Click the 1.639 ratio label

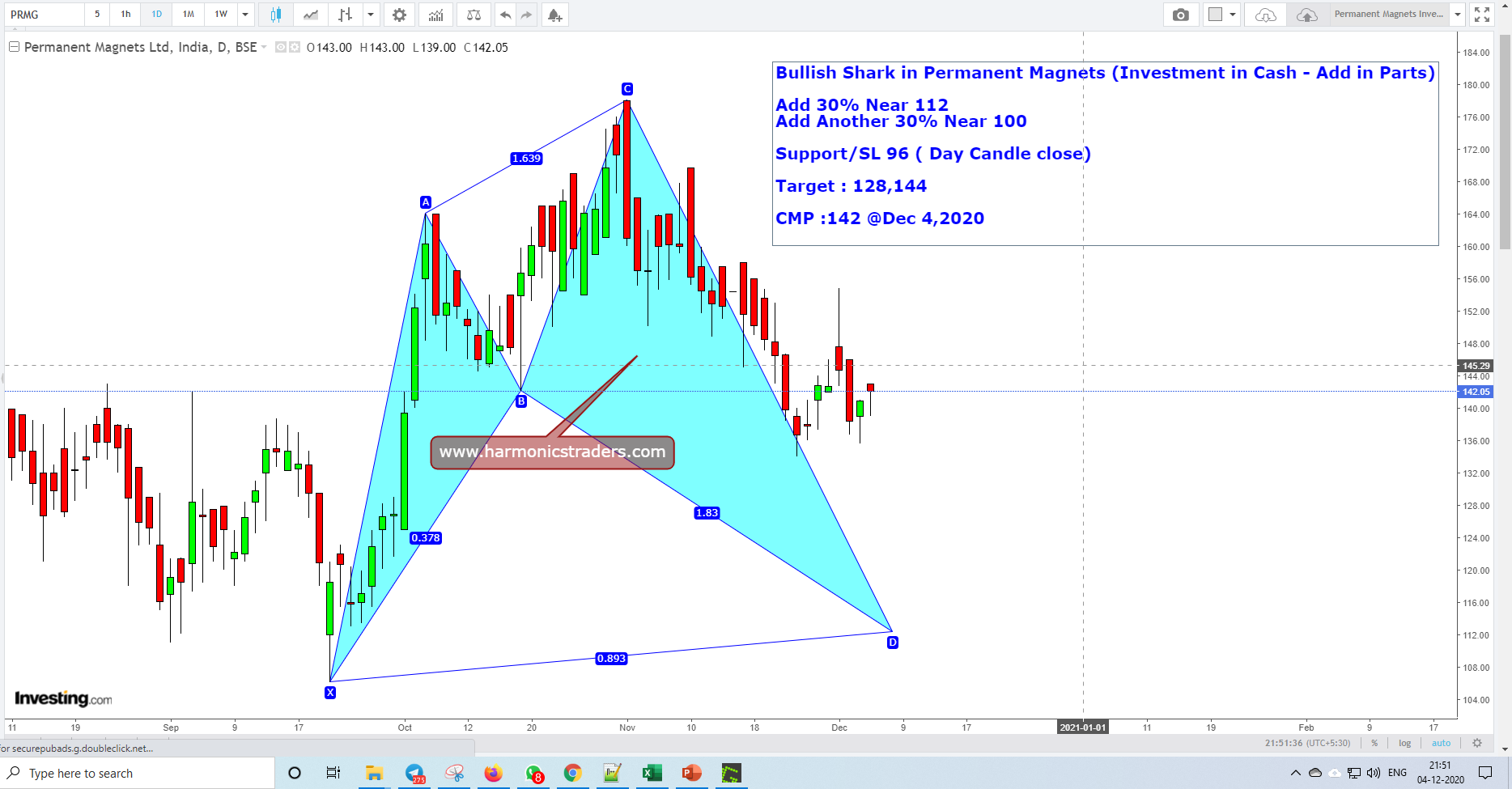pos(526,159)
